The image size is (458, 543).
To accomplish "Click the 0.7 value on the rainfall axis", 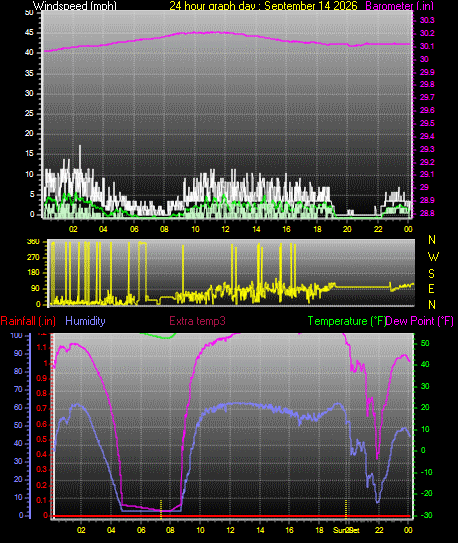I will coord(42,409).
